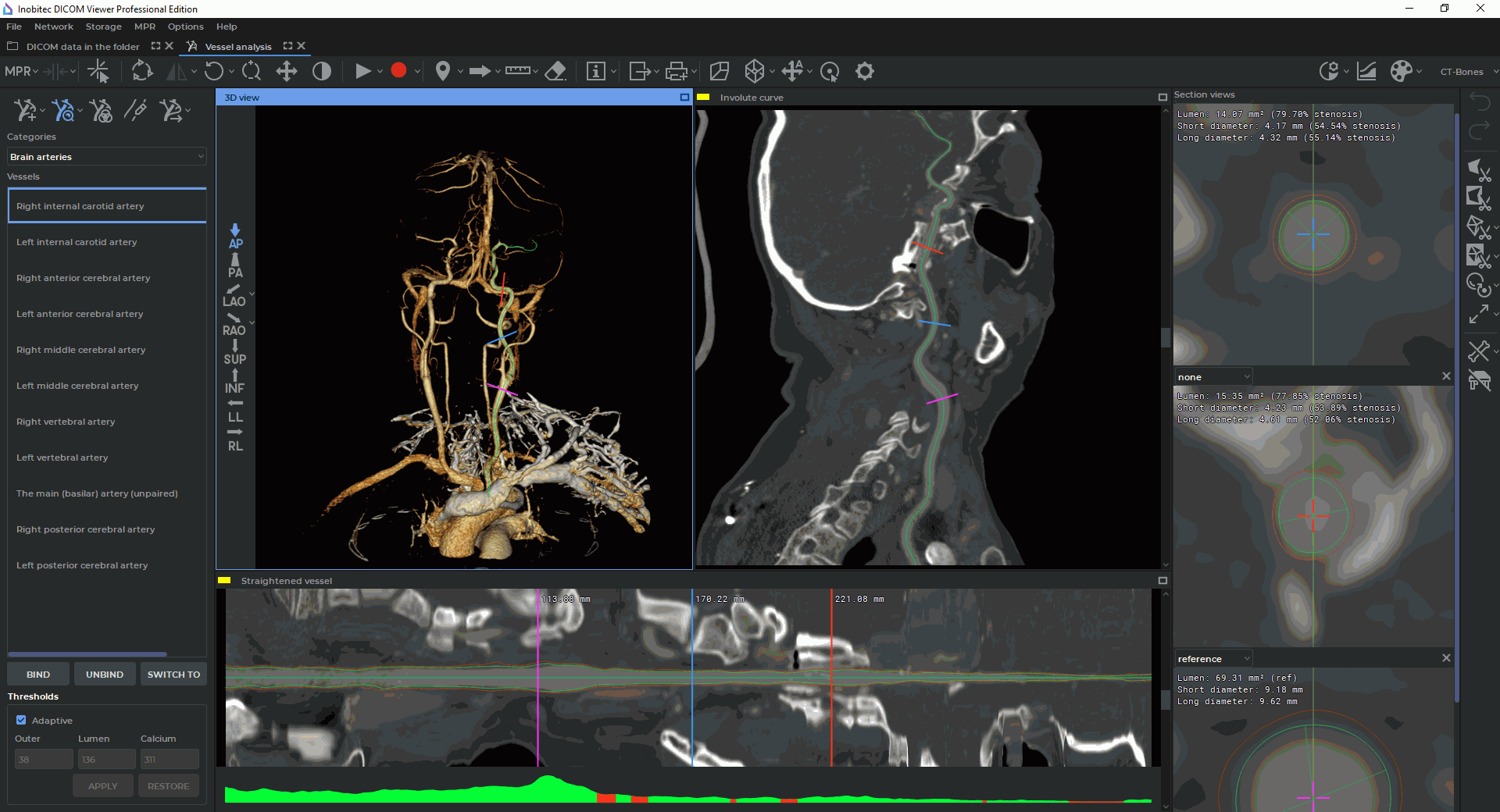Click the yellow swatch of Involute curve
Image resolution: width=1500 pixels, height=812 pixels.
point(703,98)
